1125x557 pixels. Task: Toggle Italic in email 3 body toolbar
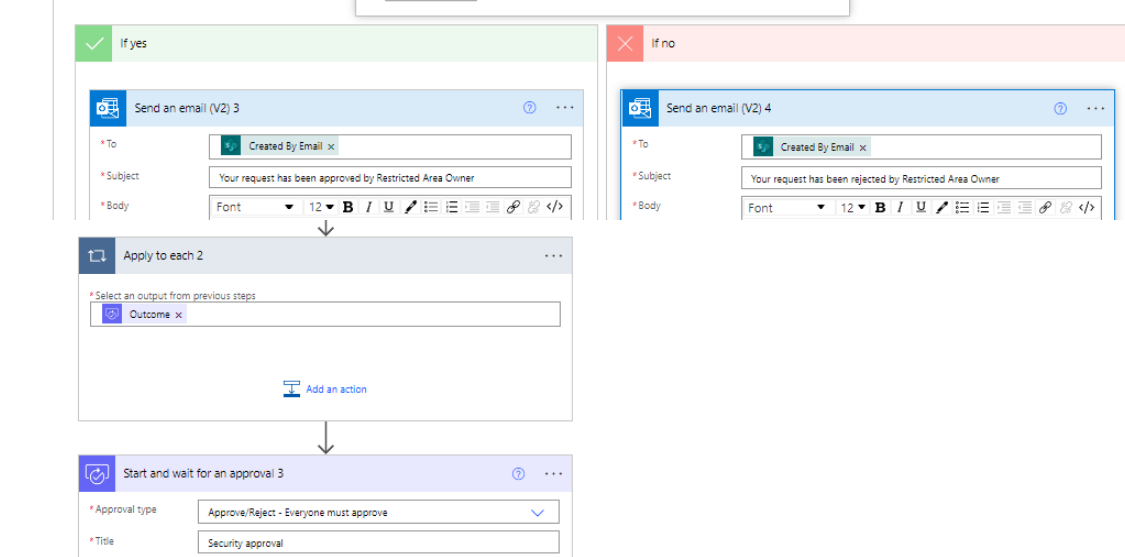pos(368,207)
